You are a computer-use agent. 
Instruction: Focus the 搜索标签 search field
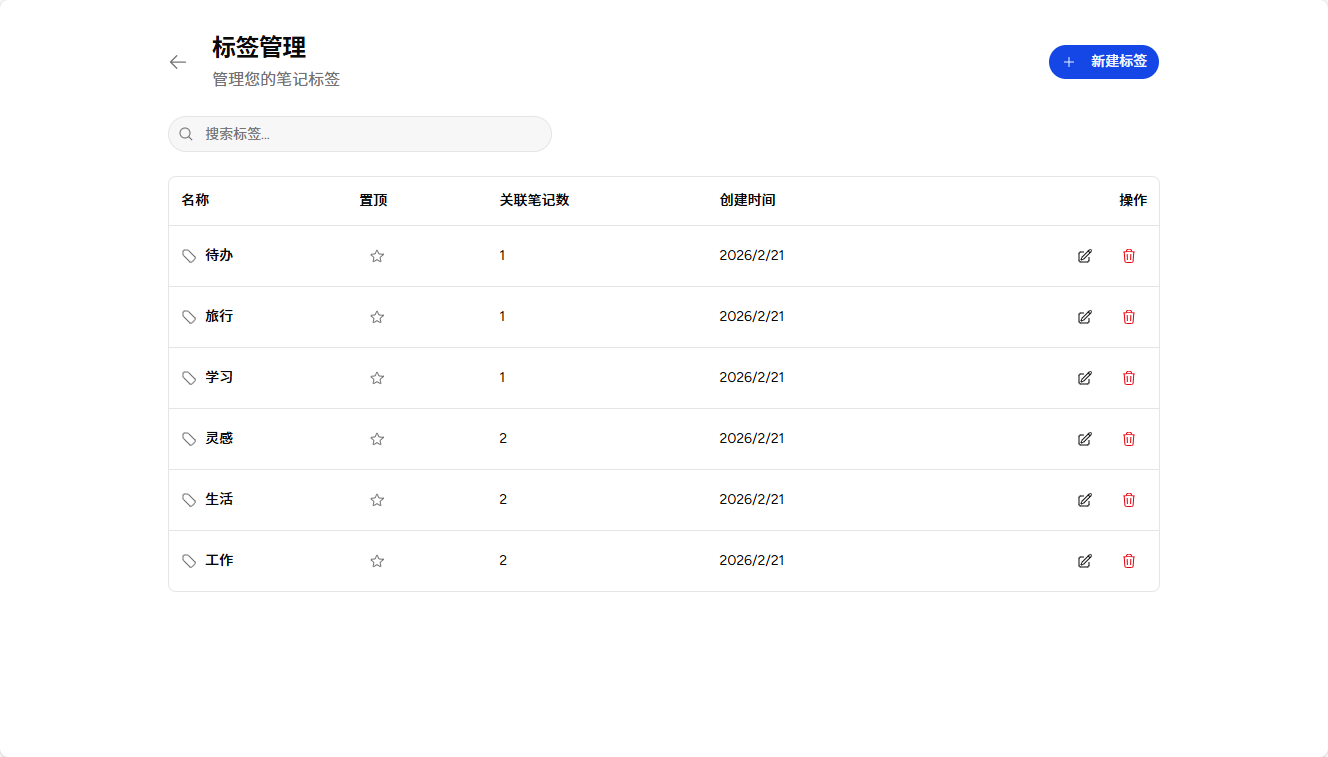pos(370,134)
